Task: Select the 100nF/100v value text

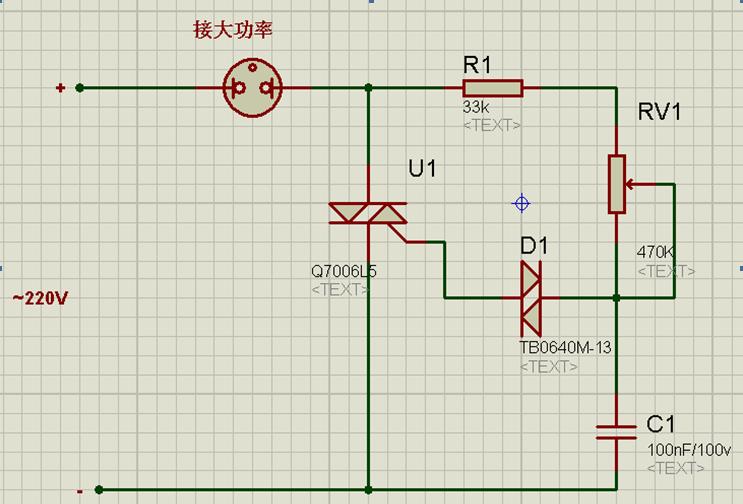Action: [x=689, y=450]
